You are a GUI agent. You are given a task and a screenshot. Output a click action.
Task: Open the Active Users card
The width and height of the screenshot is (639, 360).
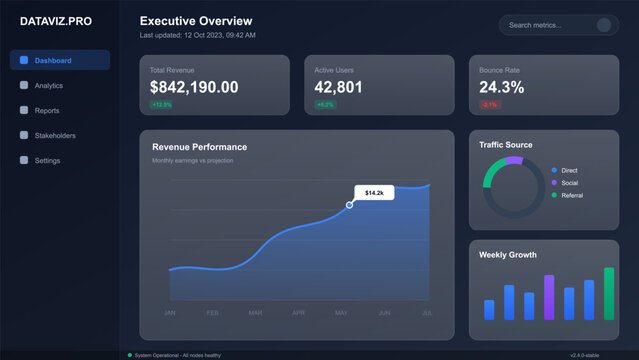379,85
